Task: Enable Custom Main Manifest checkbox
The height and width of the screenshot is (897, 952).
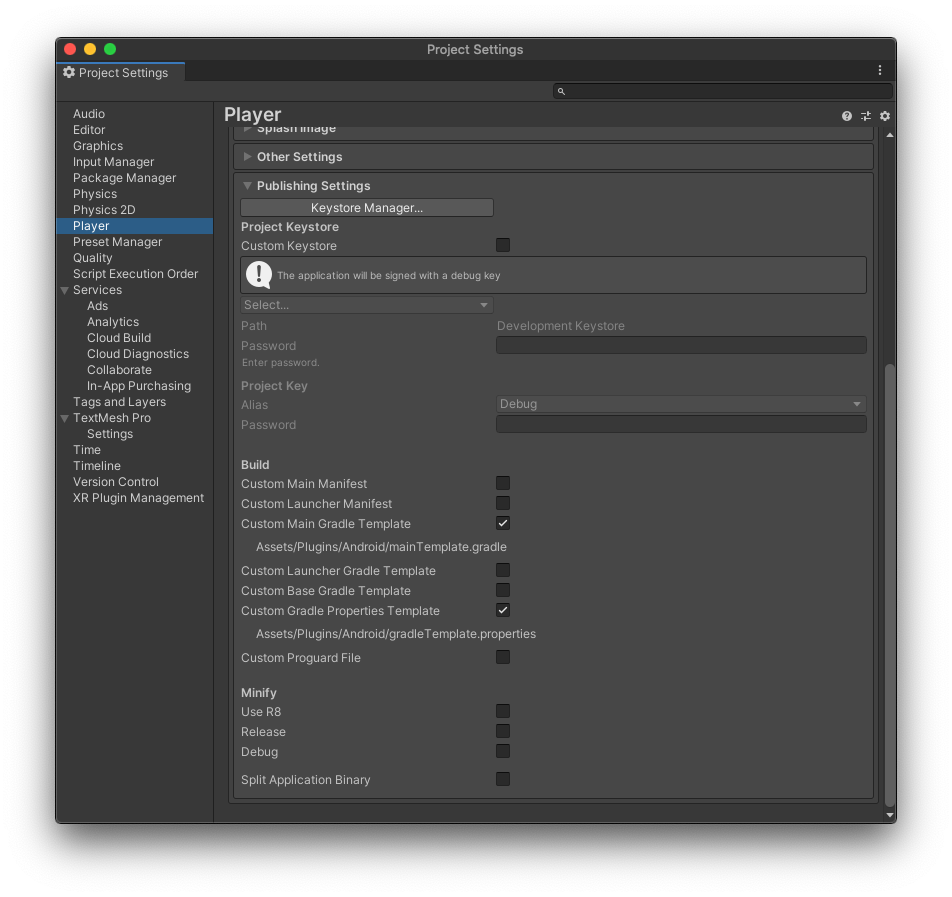Action: [503, 483]
